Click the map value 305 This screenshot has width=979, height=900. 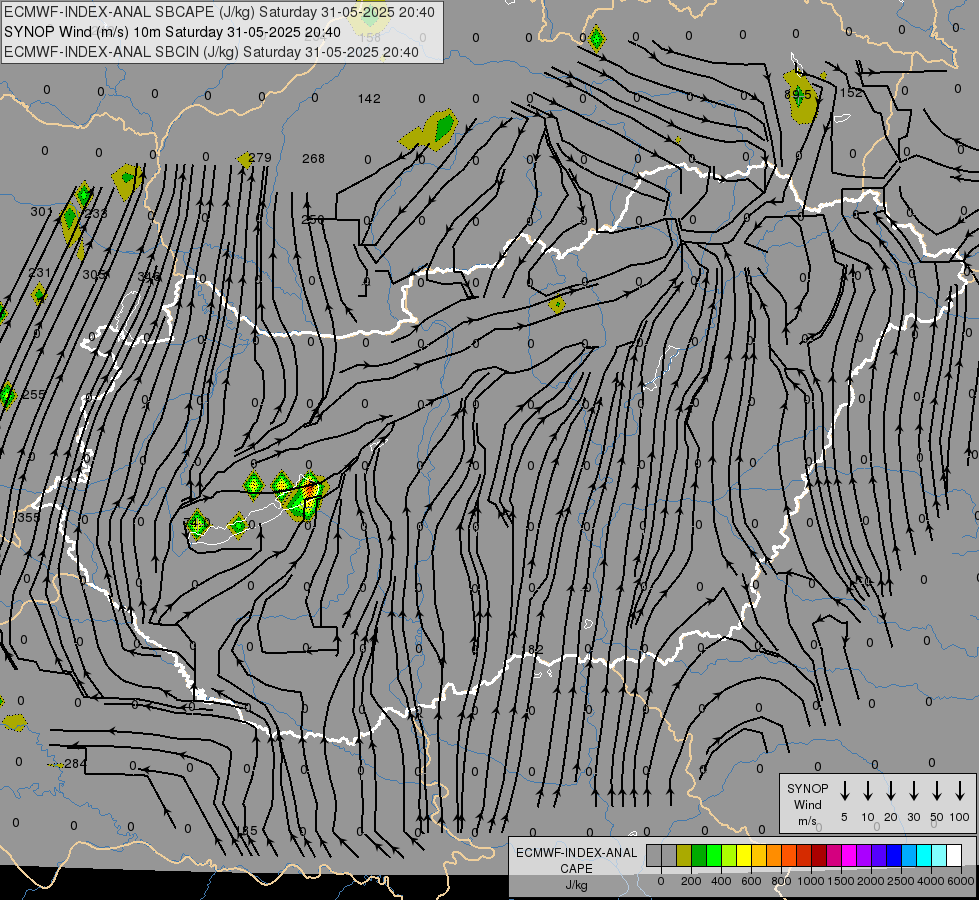[x=94, y=275]
